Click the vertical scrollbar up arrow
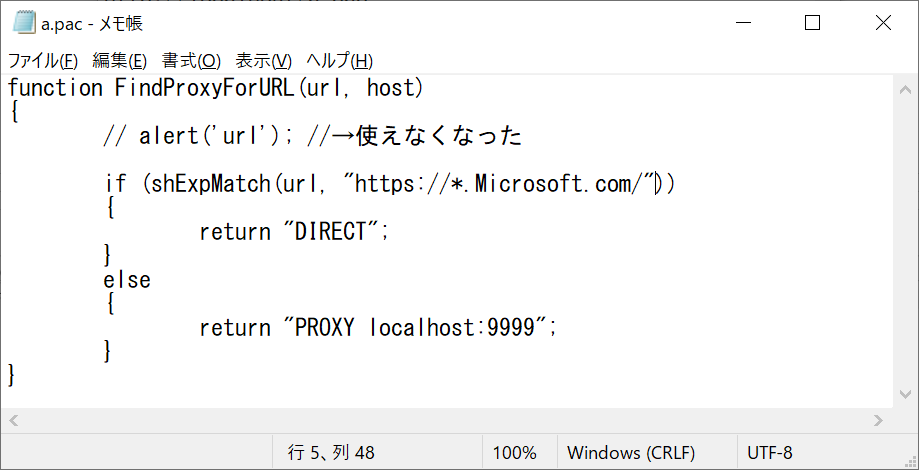Screen dimensions: 919x470 coord(905,90)
